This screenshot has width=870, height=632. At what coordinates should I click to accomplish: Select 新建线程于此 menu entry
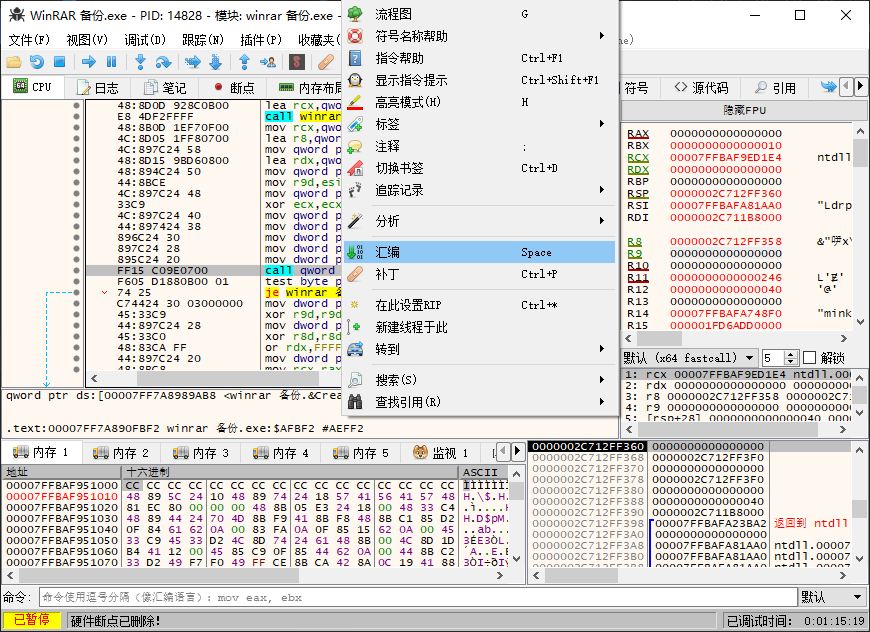coord(480,327)
